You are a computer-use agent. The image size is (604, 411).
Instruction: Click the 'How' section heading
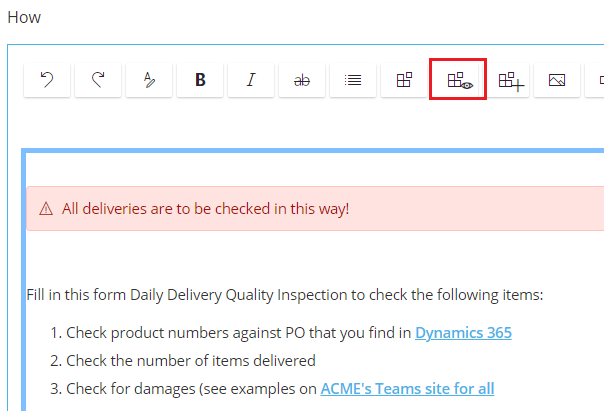click(24, 18)
